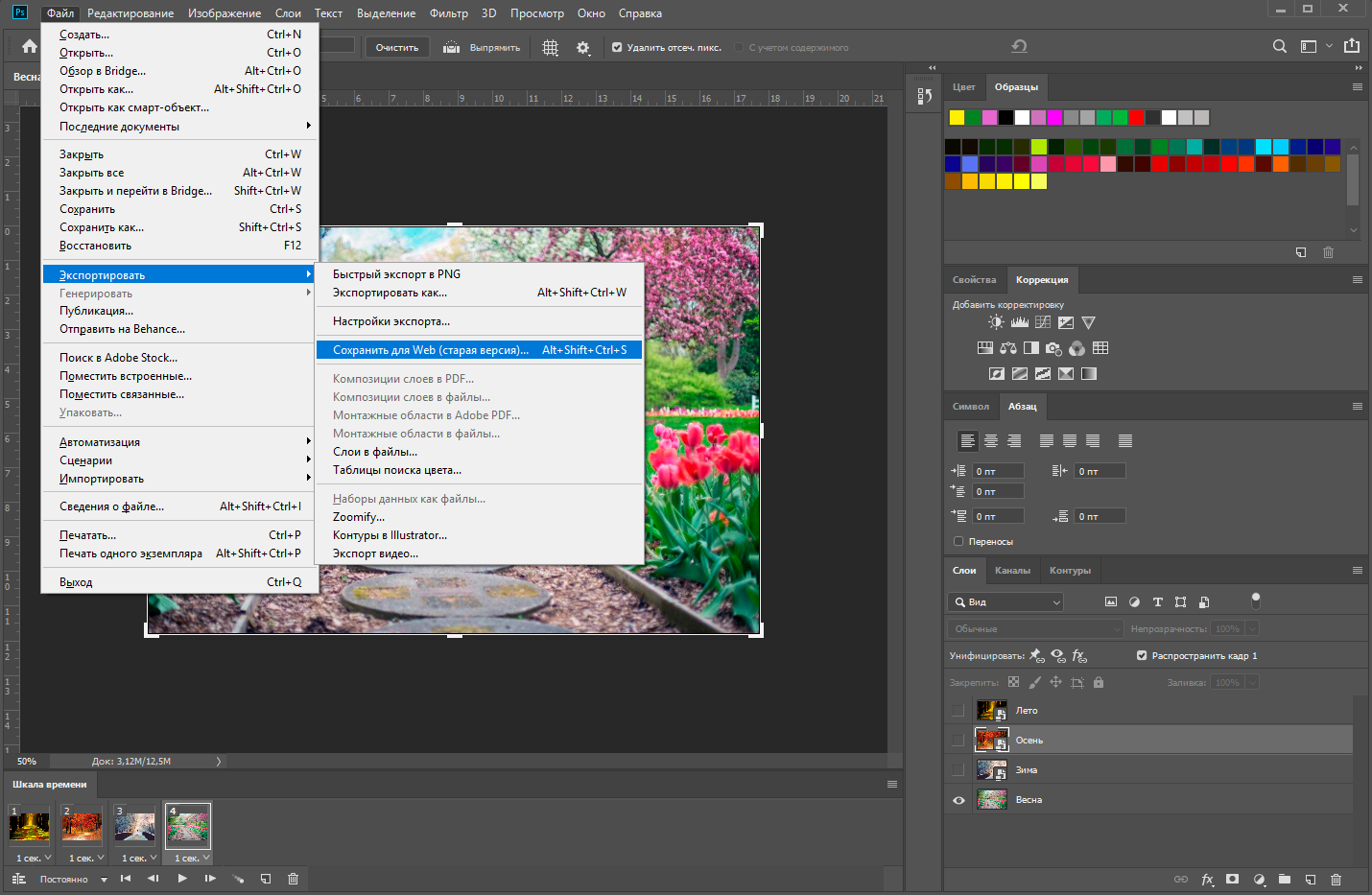Create new group folder in Layers panel
Viewport: 1372px width, 895px height.
click(1284, 879)
